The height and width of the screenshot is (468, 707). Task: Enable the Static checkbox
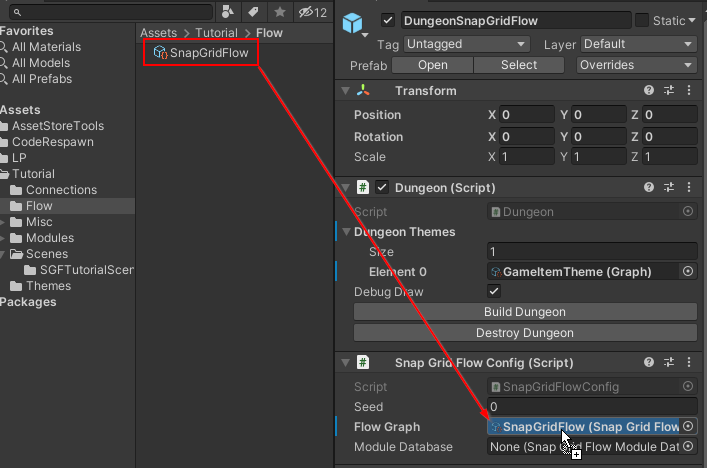641,20
